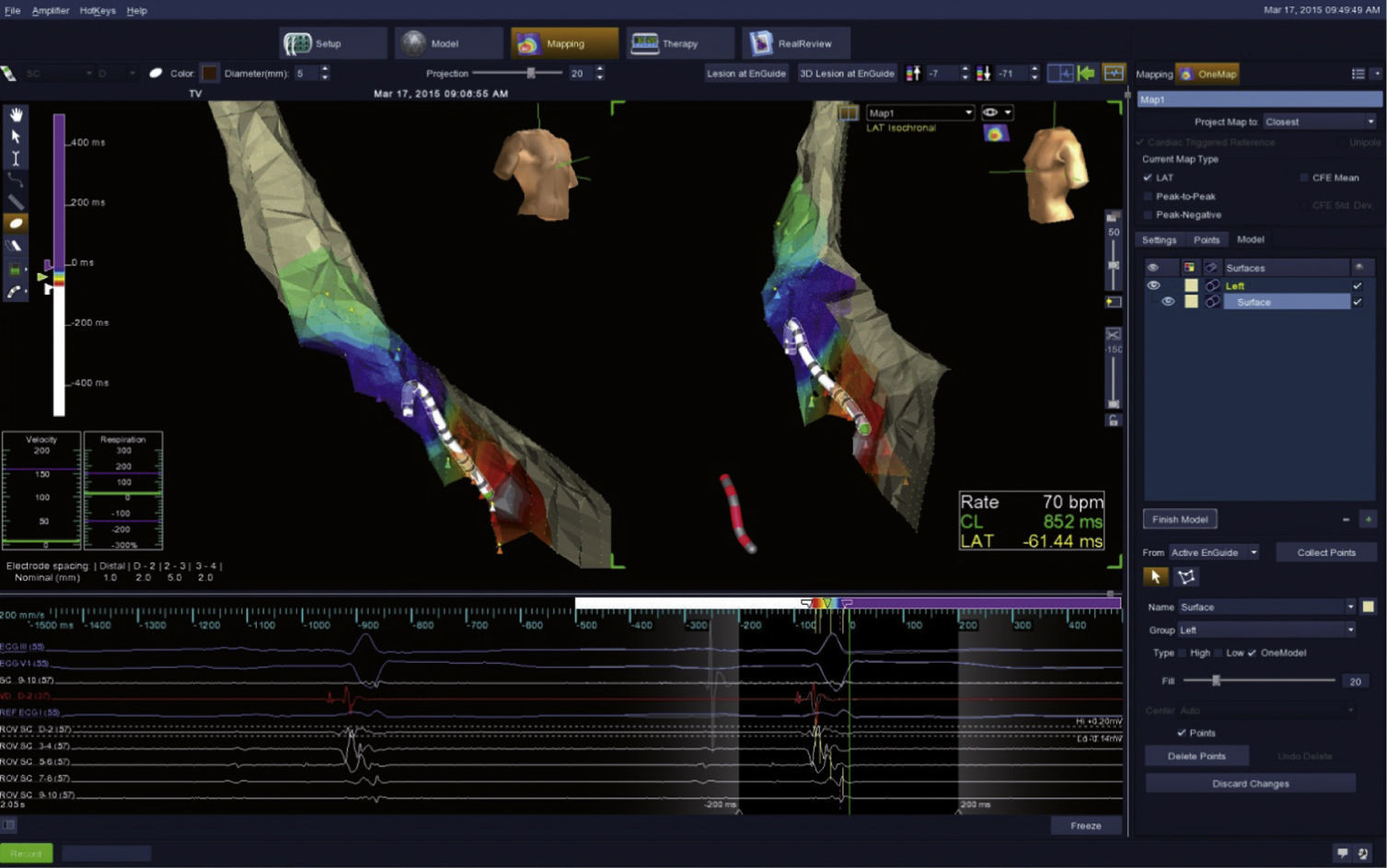Hide the Left surface group using eye icon
This screenshot has height=868, width=1387.
coord(1153,285)
